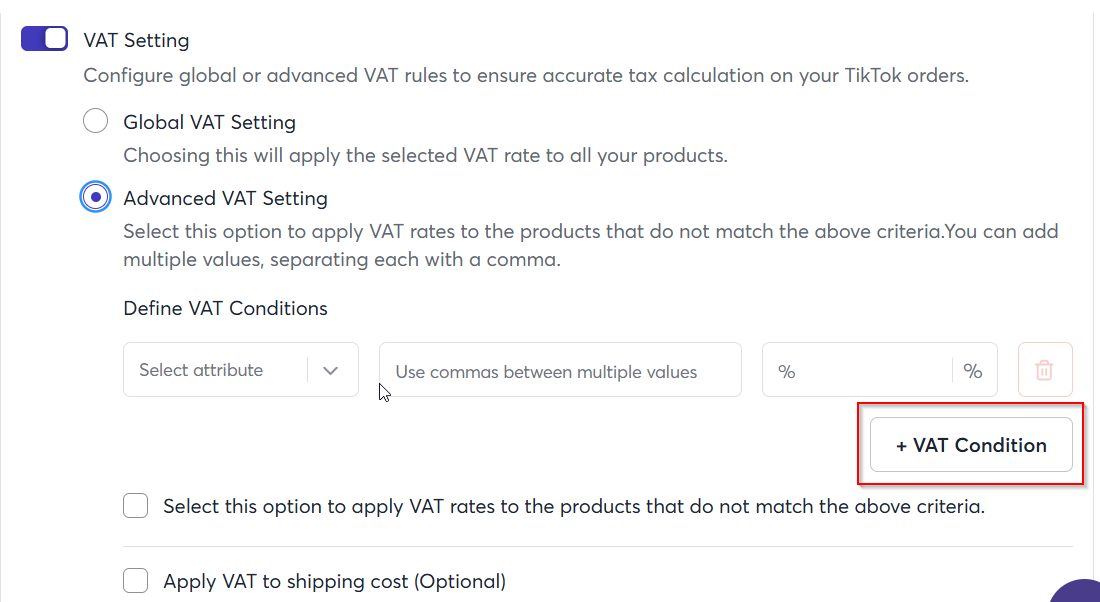The width and height of the screenshot is (1100, 602).
Task: Click 'Apply VAT to shipping cost (Optional)' label
Action: 335,581
